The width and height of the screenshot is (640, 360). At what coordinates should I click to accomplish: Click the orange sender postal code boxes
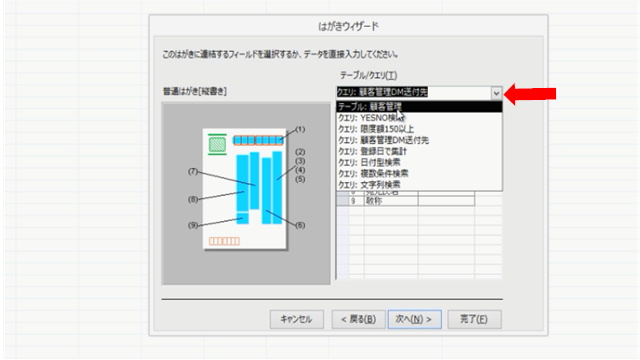point(224,241)
